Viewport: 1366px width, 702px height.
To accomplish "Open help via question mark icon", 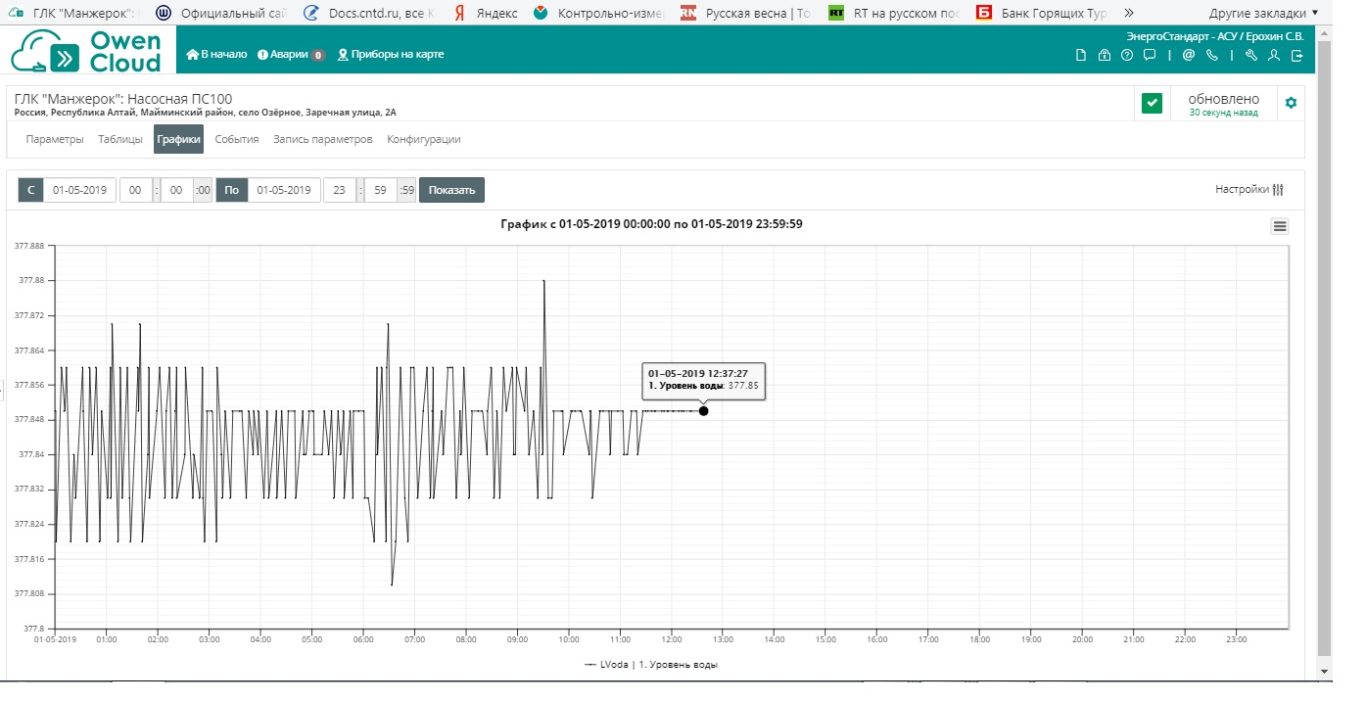I will click(1127, 56).
